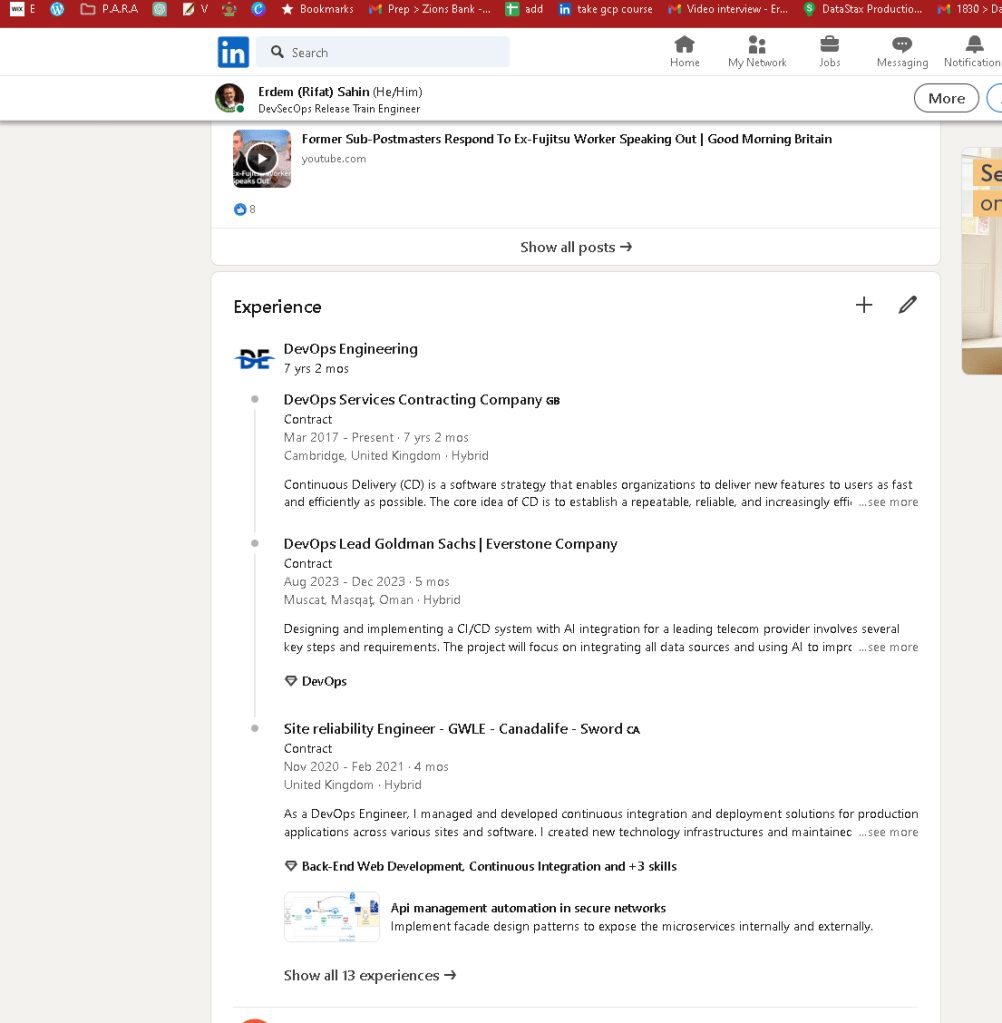Open the 'take gcp course' LinkedIn bookmark

coord(606,9)
